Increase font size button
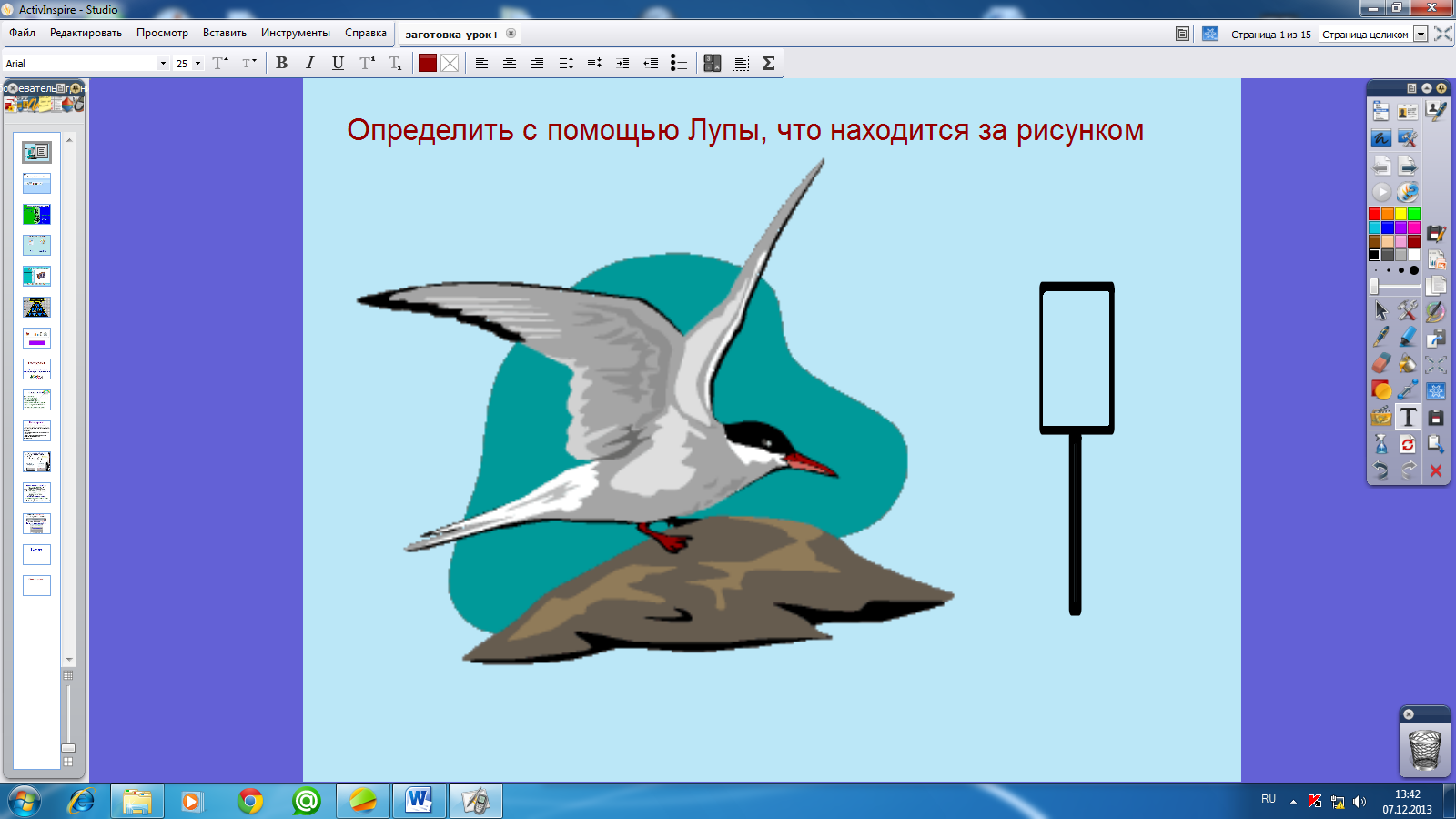This screenshot has height=819, width=1456. 220,63
